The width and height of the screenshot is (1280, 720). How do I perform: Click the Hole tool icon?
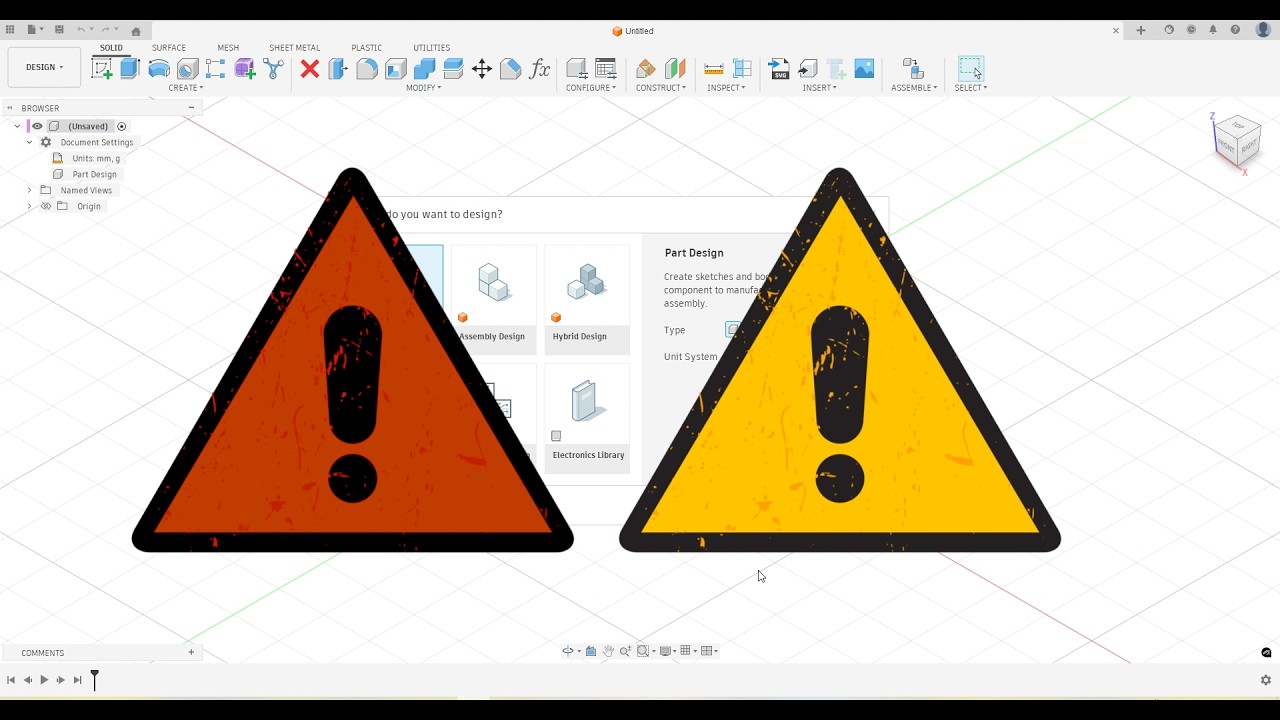pos(187,69)
